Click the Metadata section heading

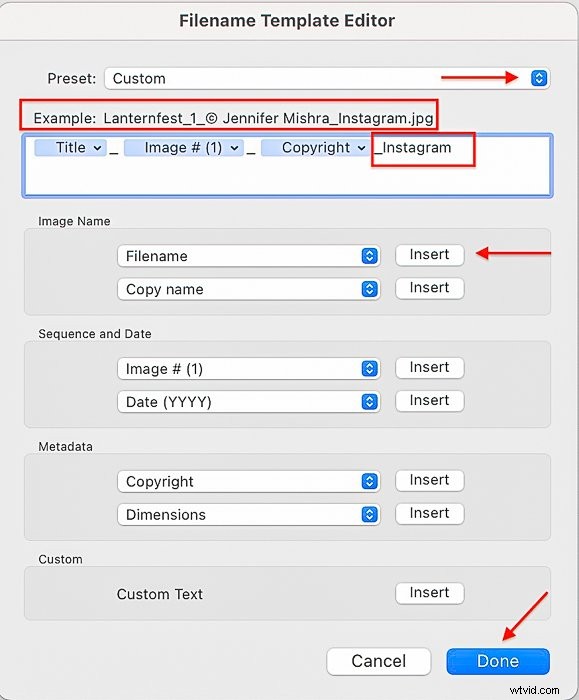[x=66, y=446]
